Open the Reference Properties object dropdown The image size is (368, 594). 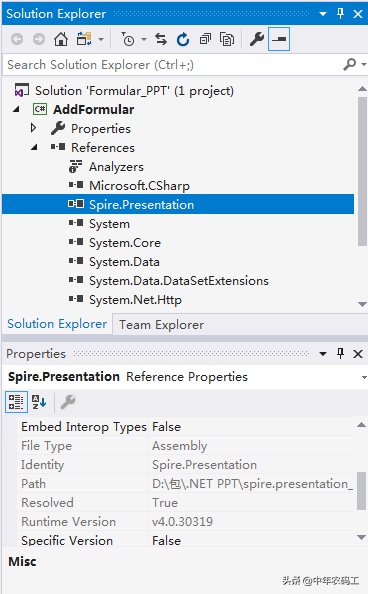364,377
